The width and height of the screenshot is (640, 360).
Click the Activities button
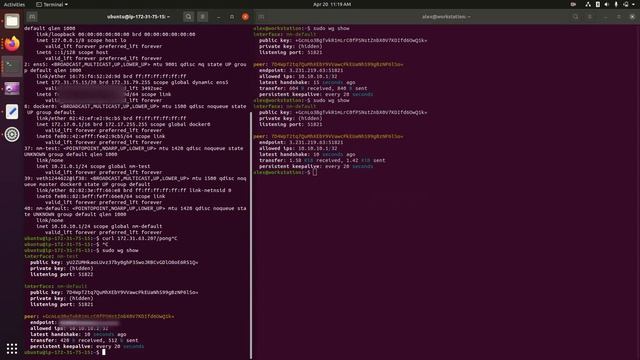click(x=14, y=4)
